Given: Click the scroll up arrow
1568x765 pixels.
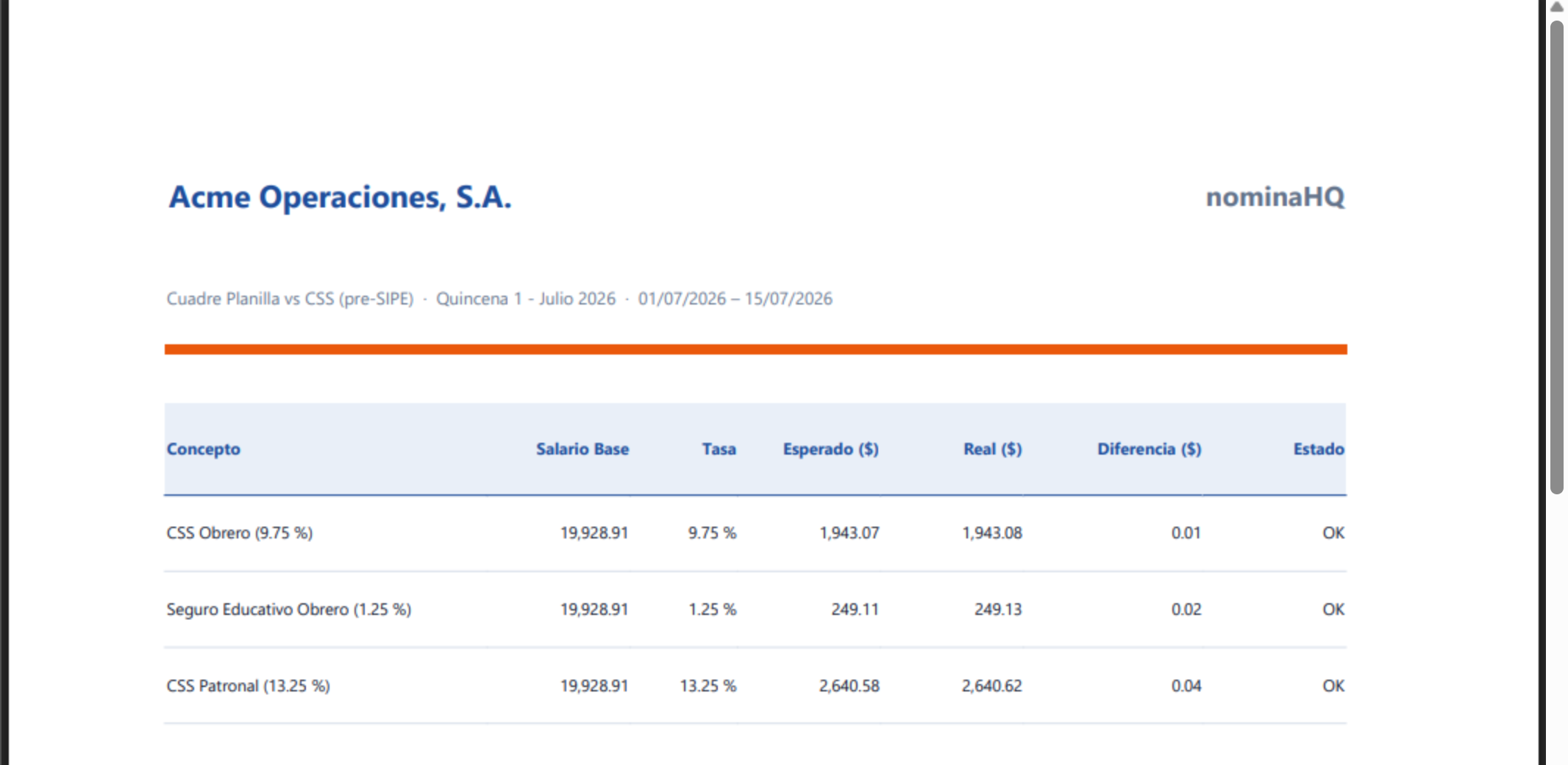Looking at the screenshot, I should (x=1556, y=7).
